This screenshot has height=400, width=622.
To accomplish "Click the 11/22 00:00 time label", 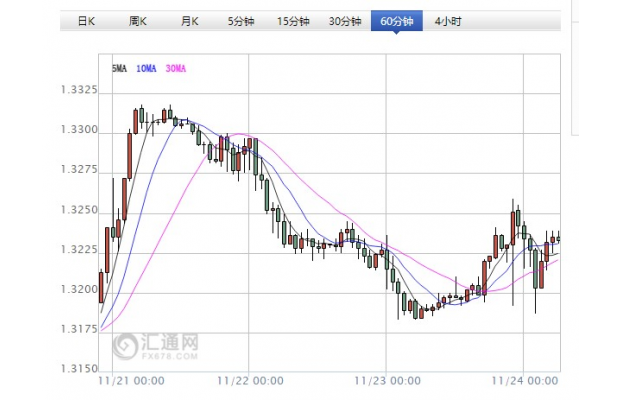I will click(250, 381).
